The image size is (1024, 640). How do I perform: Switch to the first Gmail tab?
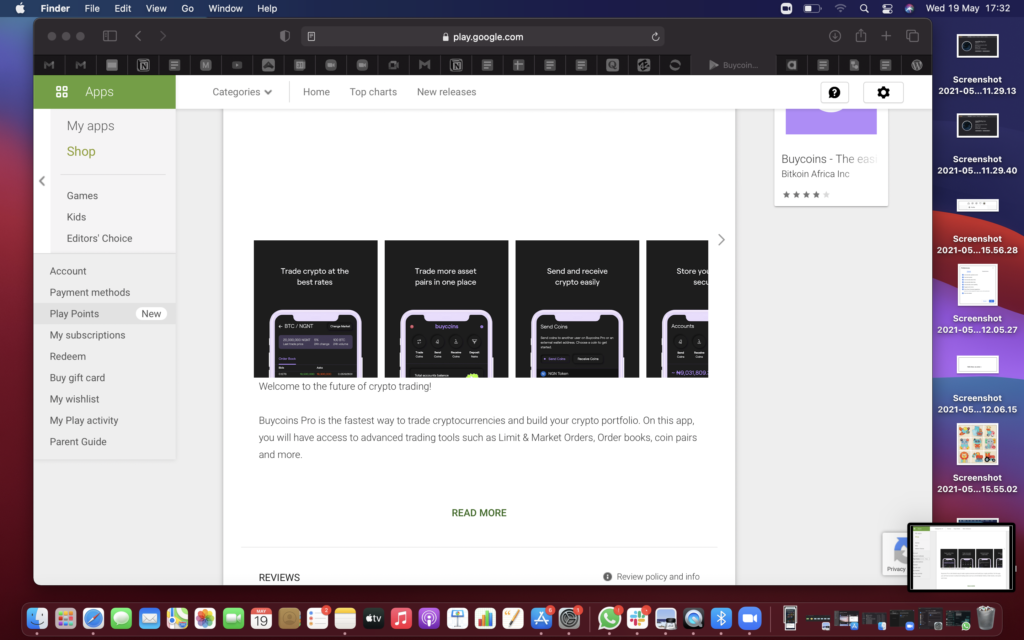49,65
